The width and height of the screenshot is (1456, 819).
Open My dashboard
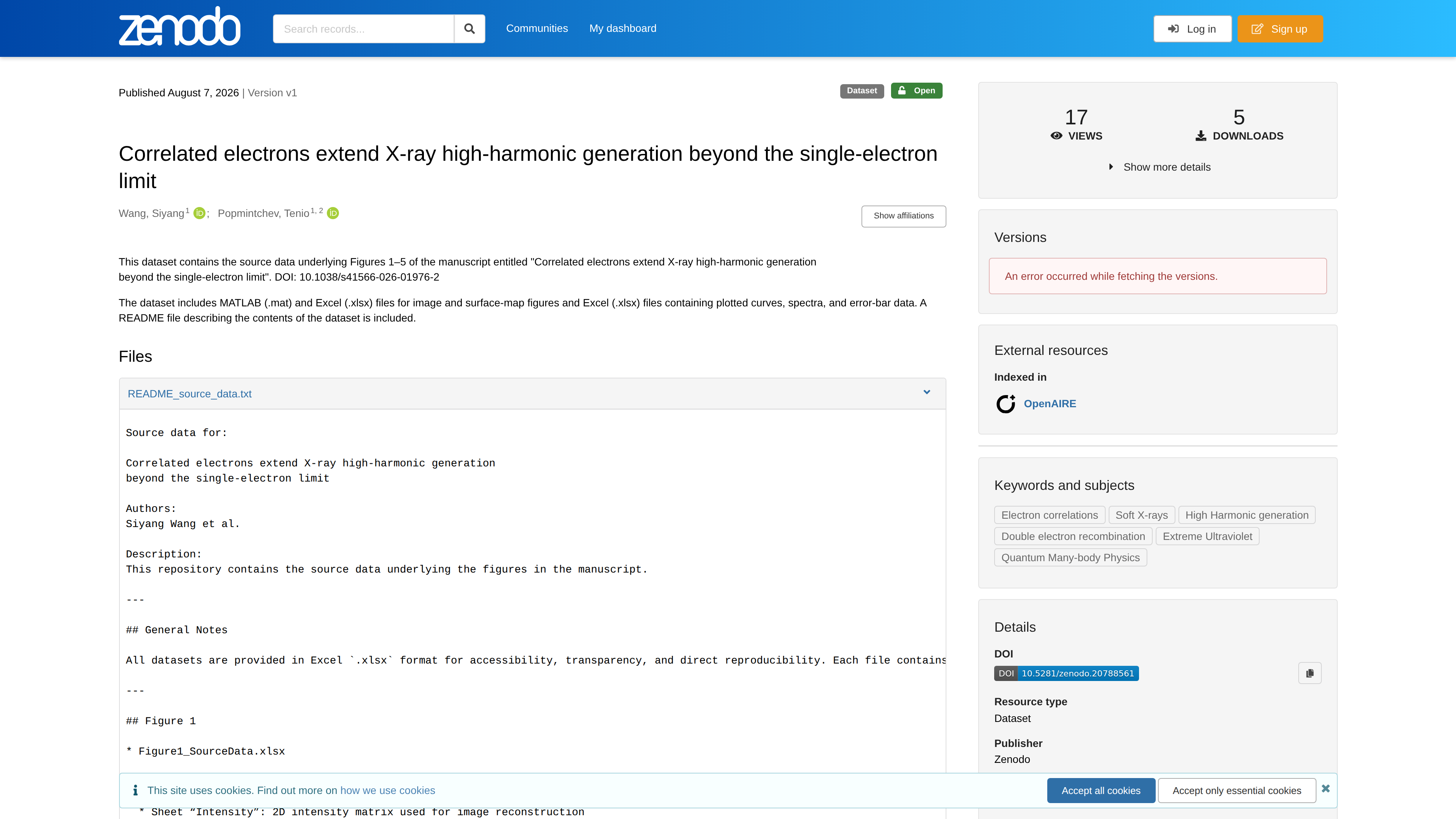point(623,28)
